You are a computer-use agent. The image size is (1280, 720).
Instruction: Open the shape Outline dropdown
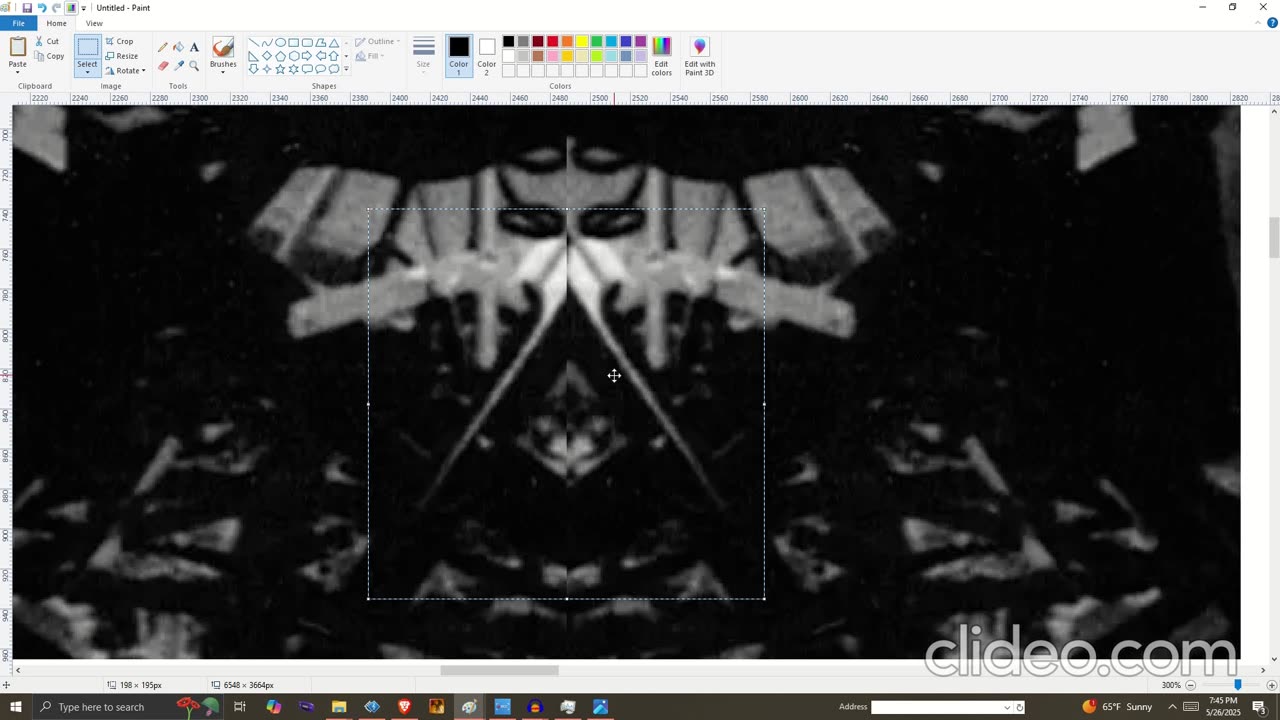378,42
